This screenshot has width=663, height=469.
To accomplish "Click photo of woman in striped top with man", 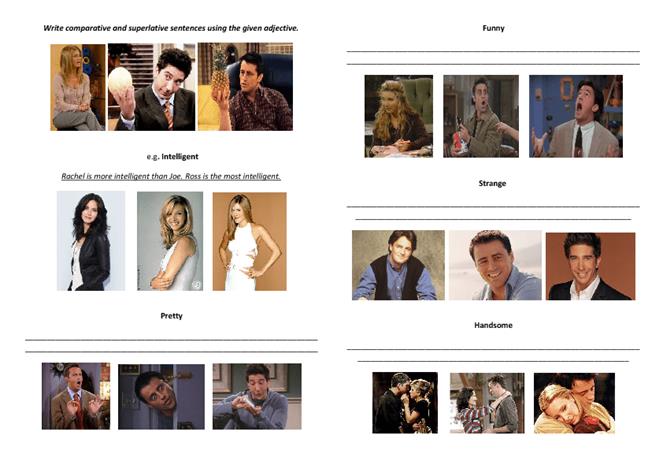I will click(487, 403).
